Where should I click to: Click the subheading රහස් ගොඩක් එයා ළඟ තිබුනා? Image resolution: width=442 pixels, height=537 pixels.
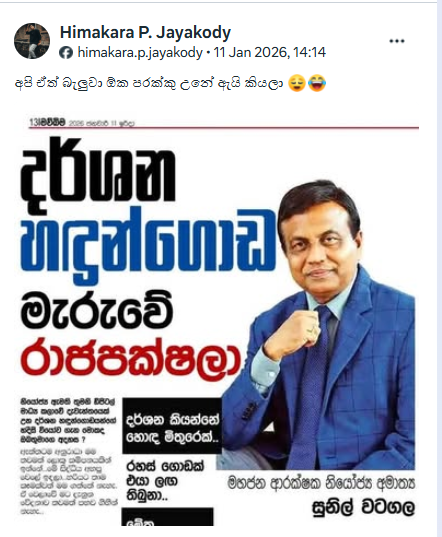coord(166,481)
